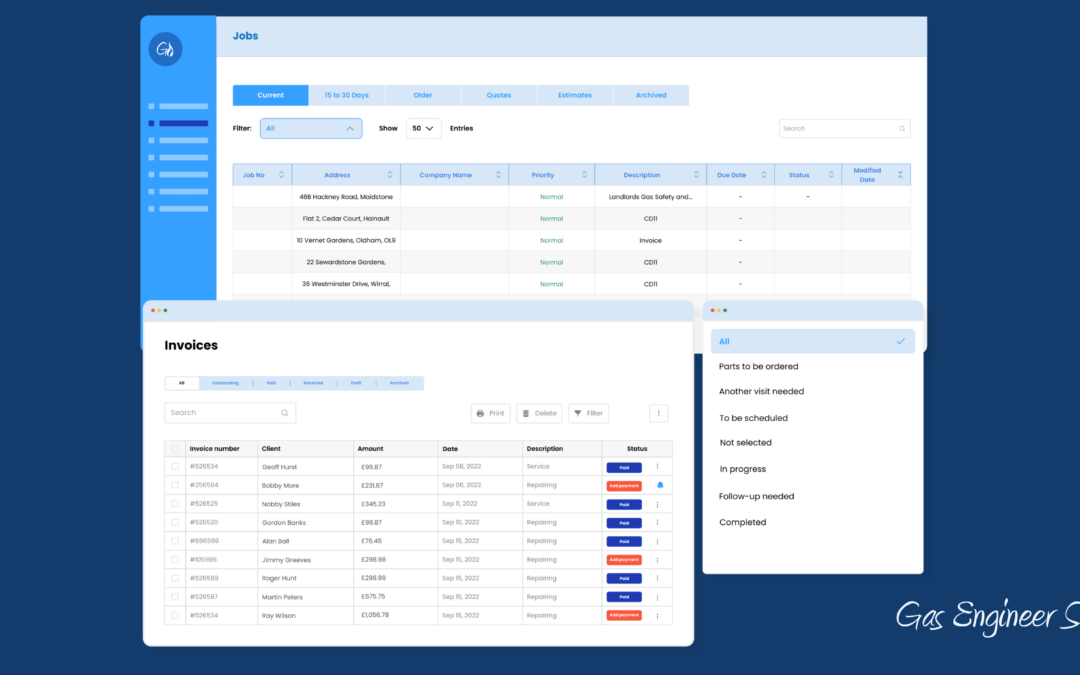The height and width of the screenshot is (675, 1080).
Task: Tick the checkbox for Ray Wilson's invoice
Action: [175, 615]
